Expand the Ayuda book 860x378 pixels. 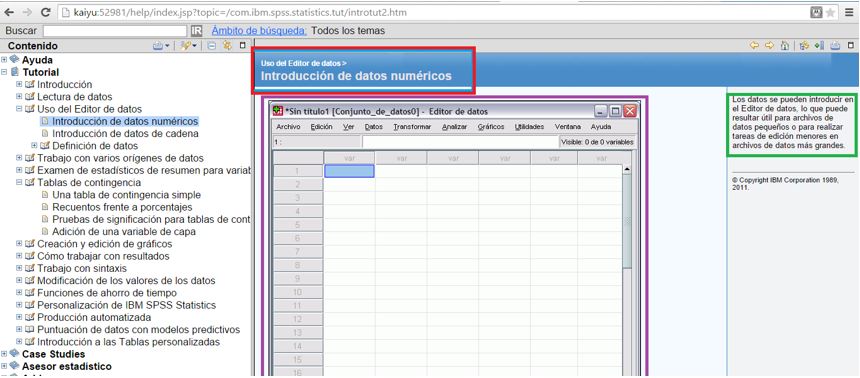(4, 60)
